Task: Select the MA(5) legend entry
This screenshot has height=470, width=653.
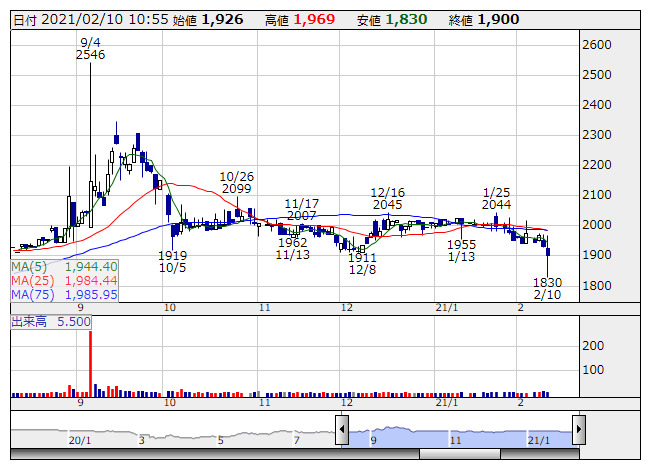Action: [65, 267]
